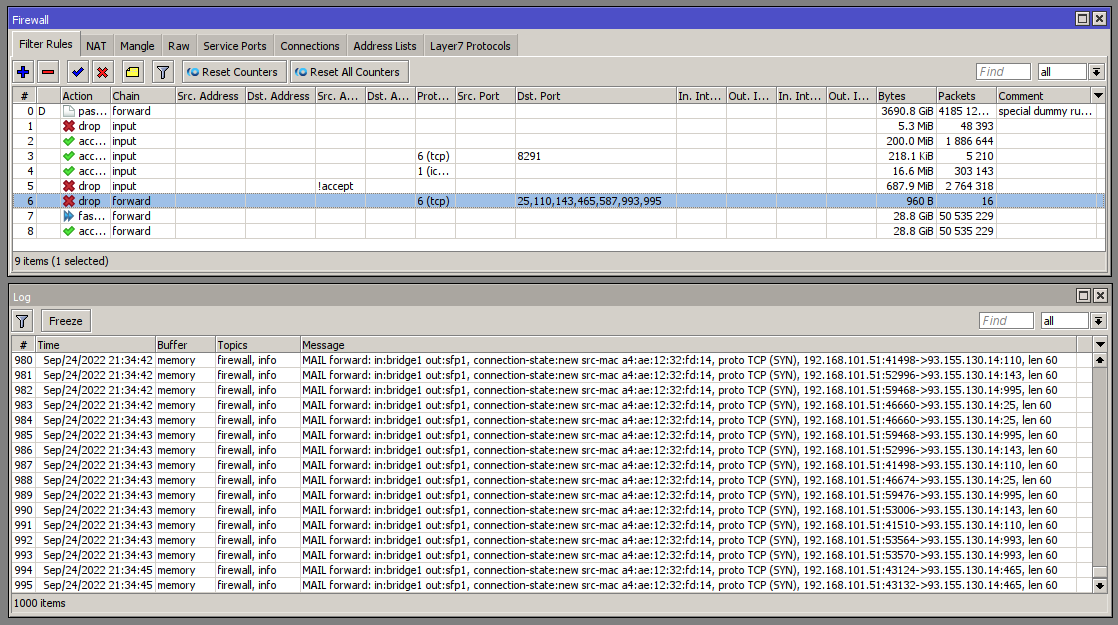This screenshot has width=1118, height=625.
Task: Open the Address Lists tab
Action: coord(385,46)
